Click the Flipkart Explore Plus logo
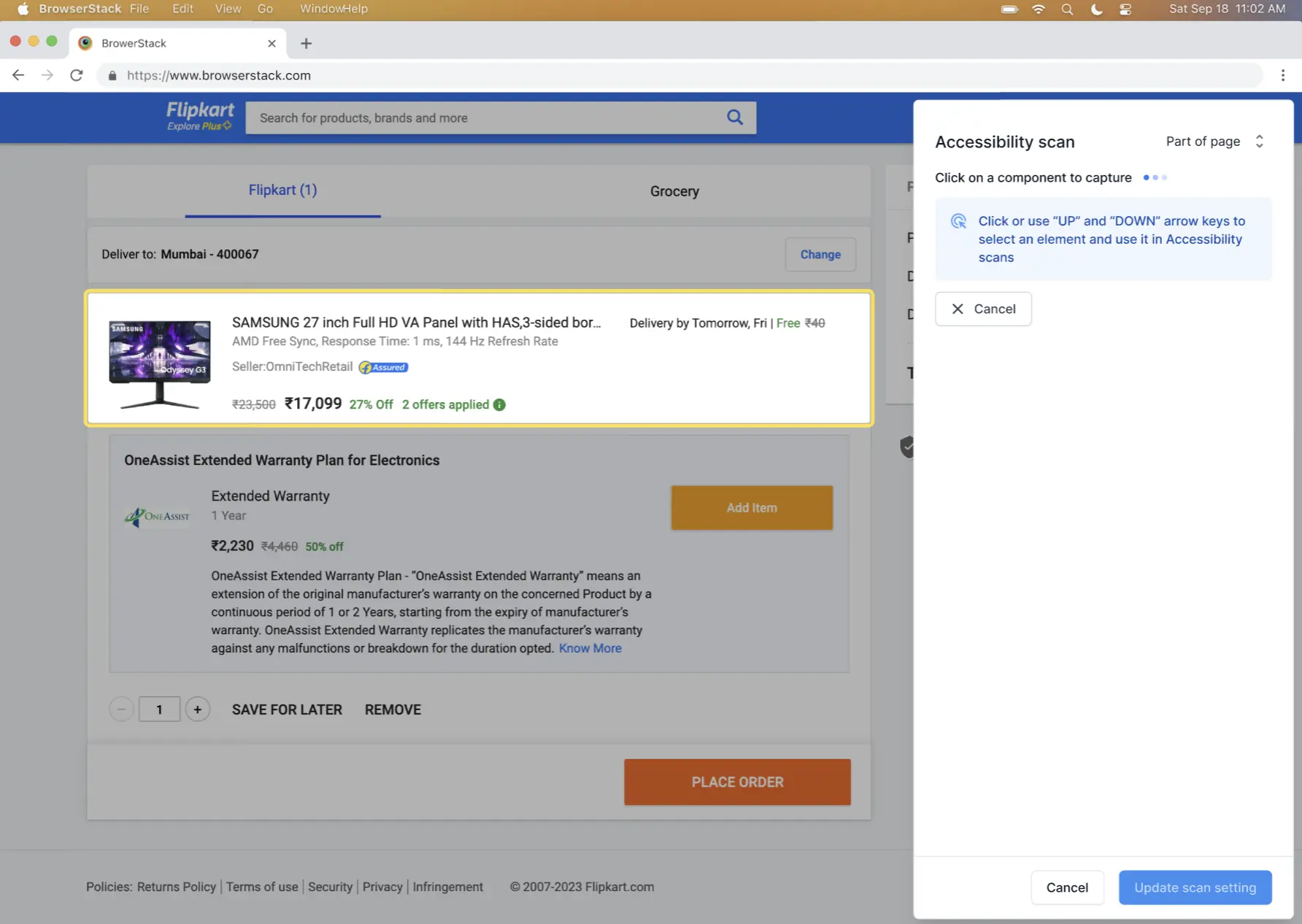This screenshot has width=1302, height=924. point(199,117)
